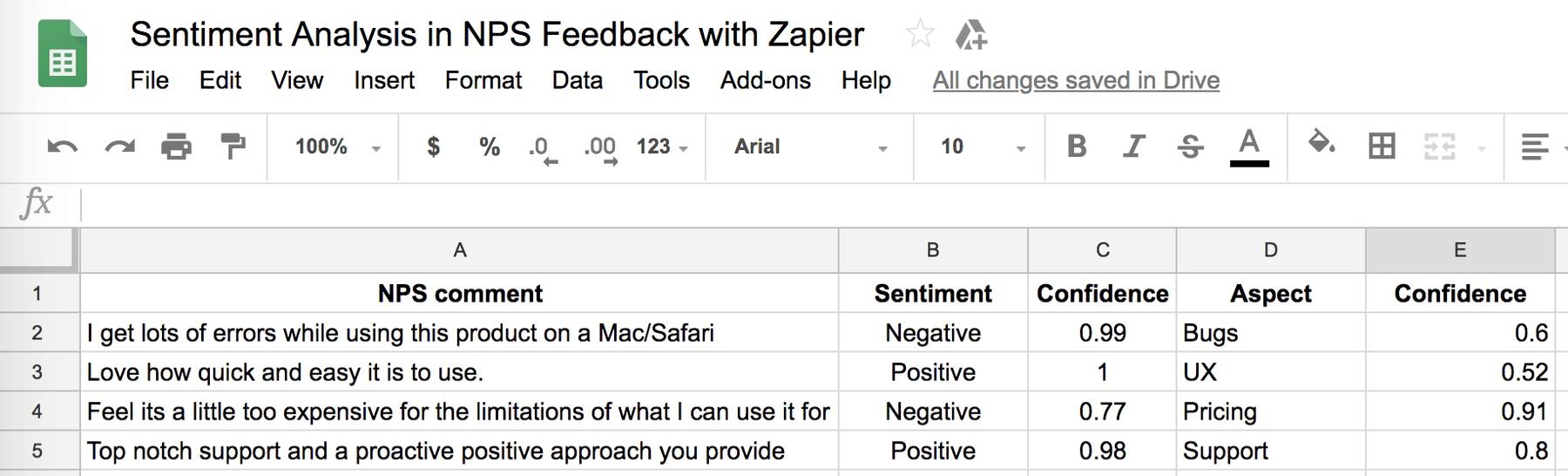The width and height of the screenshot is (1568, 476).
Task: Click the redo arrow icon
Action: tap(119, 146)
